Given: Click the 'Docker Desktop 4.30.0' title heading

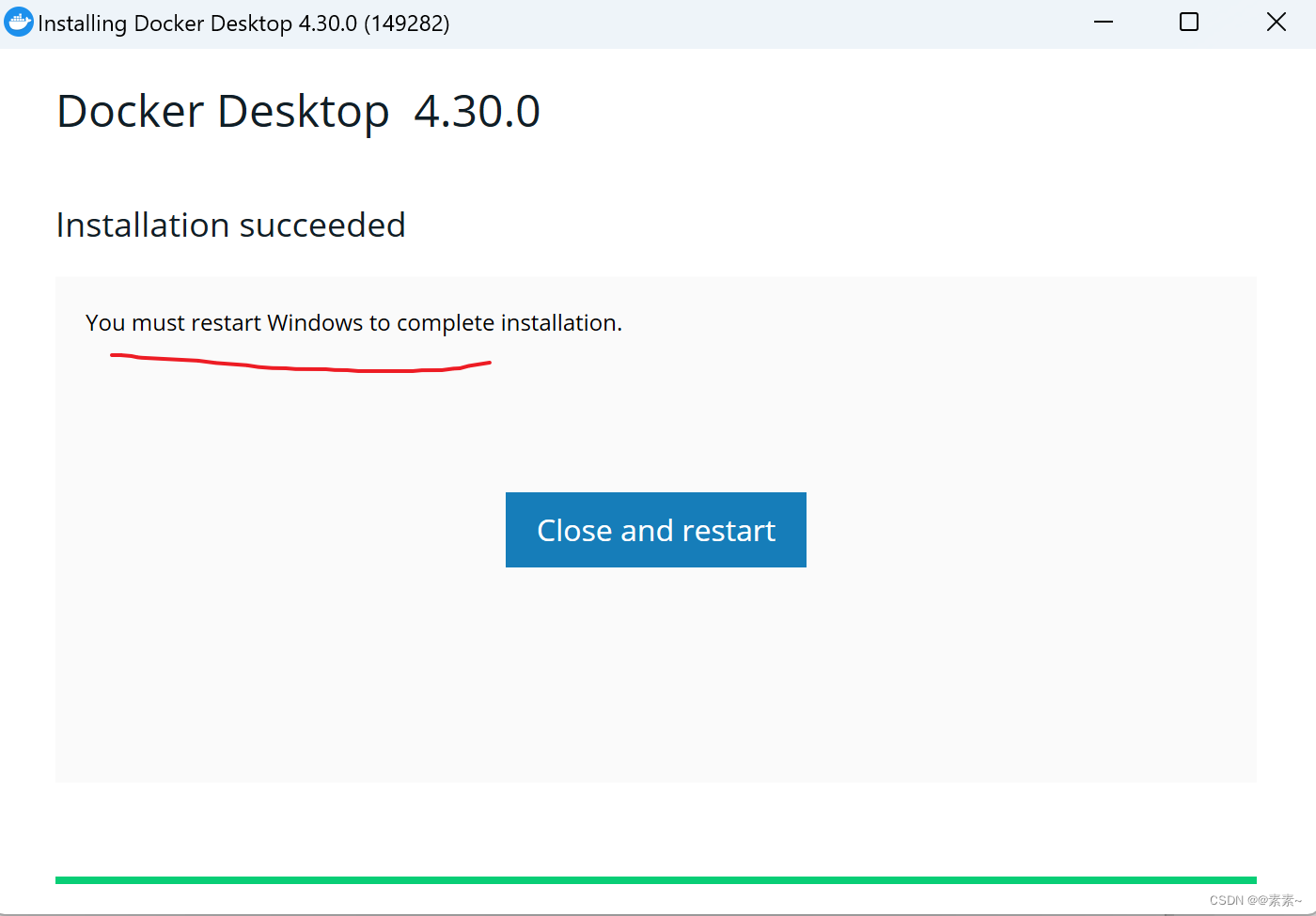Looking at the screenshot, I should tap(298, 112).
